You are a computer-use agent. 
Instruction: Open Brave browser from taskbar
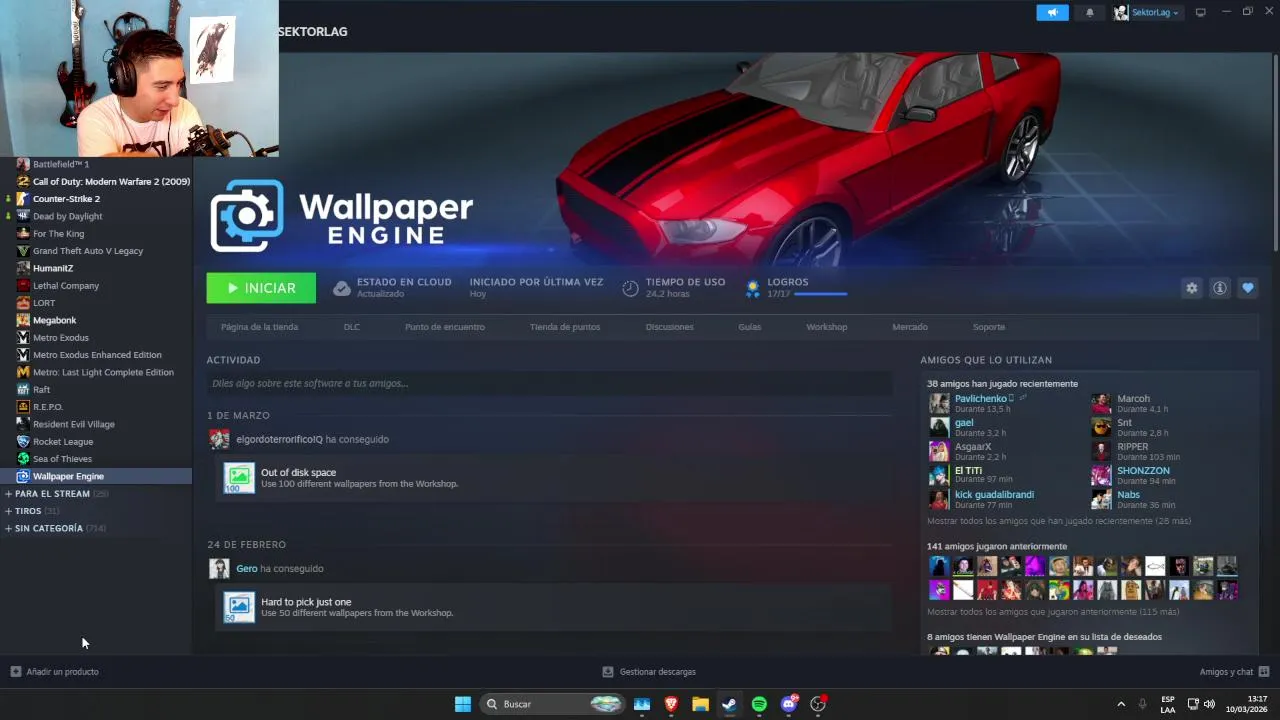(671, 704)
